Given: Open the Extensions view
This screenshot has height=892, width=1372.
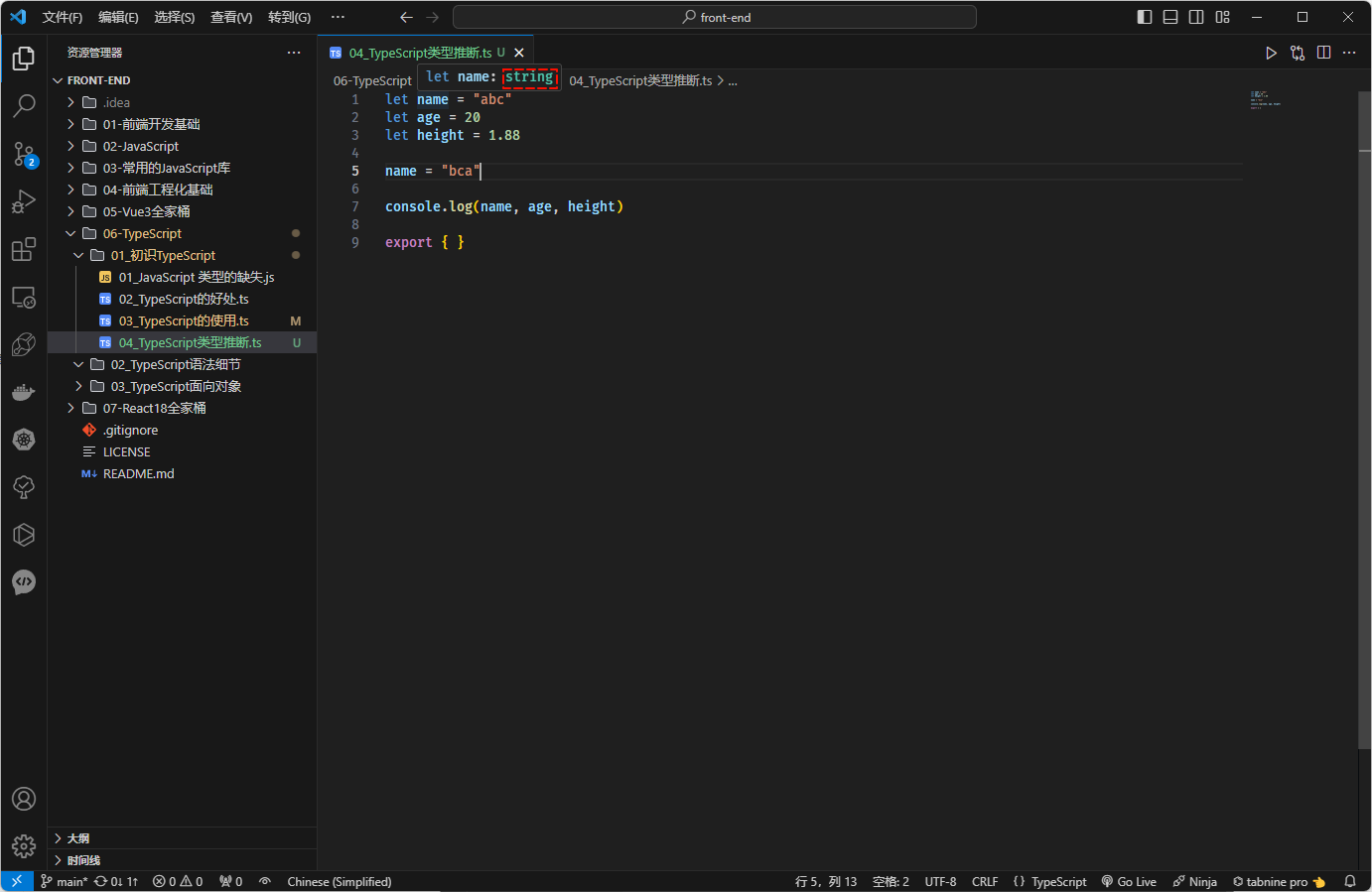Looking at the screenshot, I should 24,249.
